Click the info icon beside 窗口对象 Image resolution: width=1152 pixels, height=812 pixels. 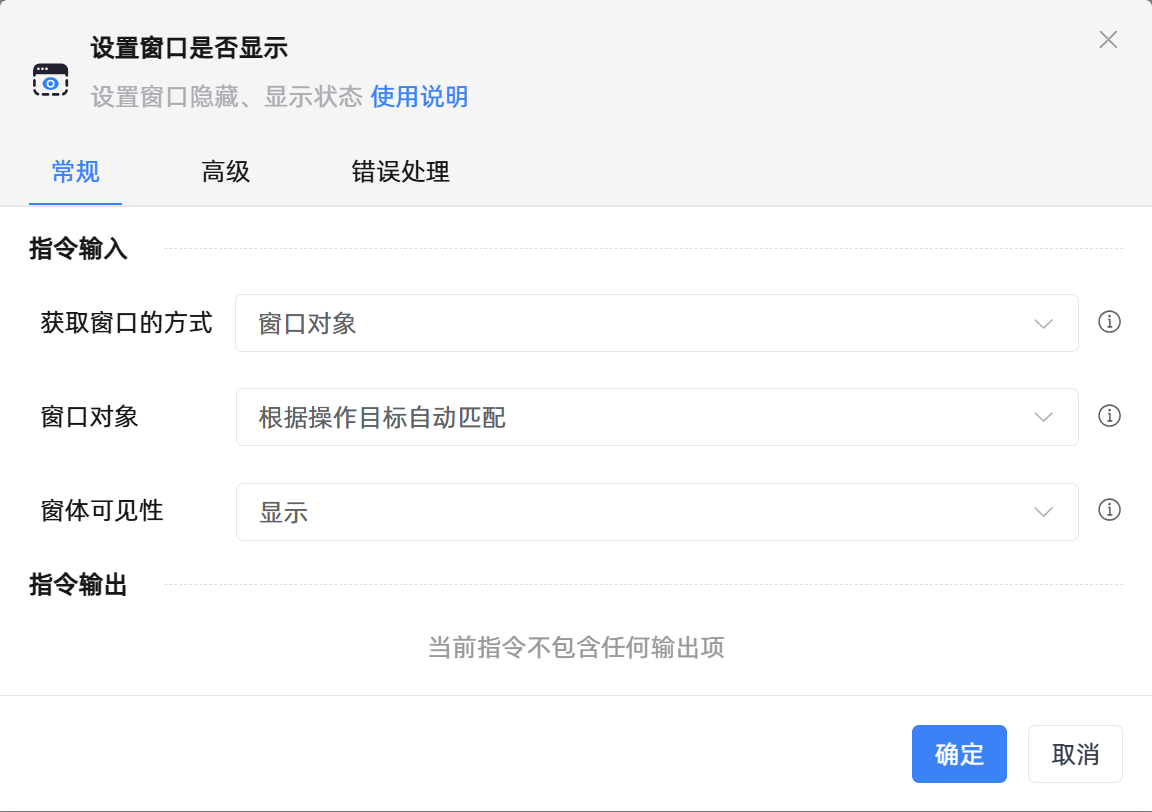click(x=1109, y=417)
